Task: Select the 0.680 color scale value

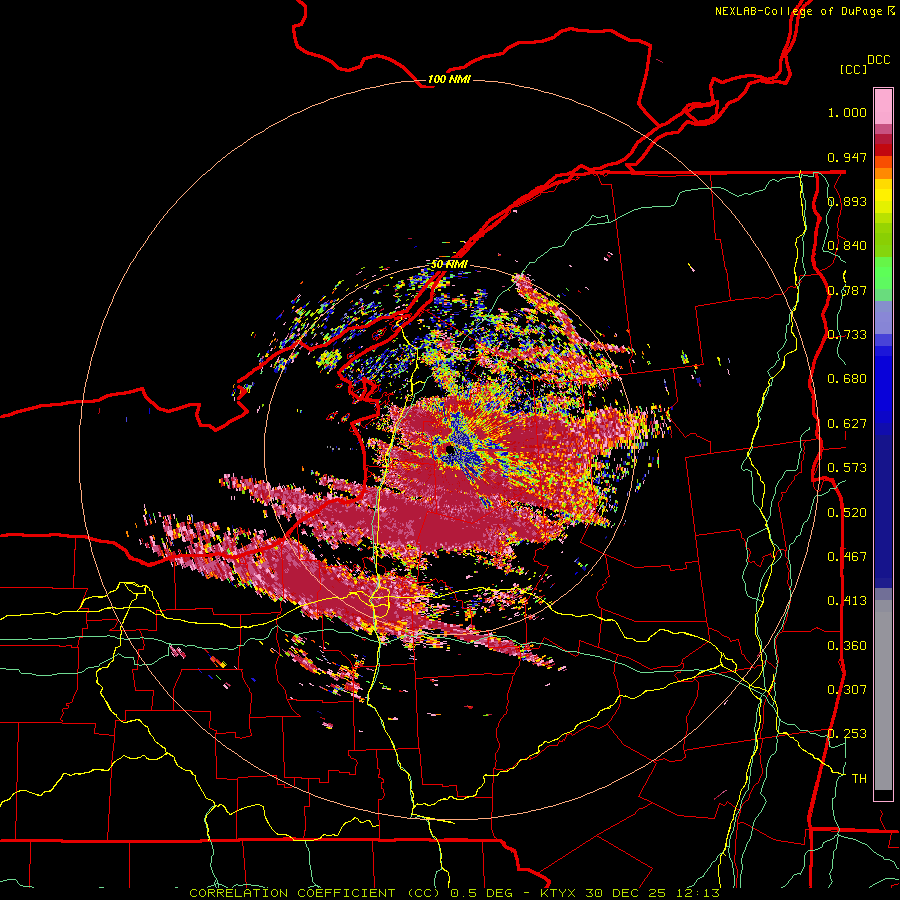Action: 847,379
